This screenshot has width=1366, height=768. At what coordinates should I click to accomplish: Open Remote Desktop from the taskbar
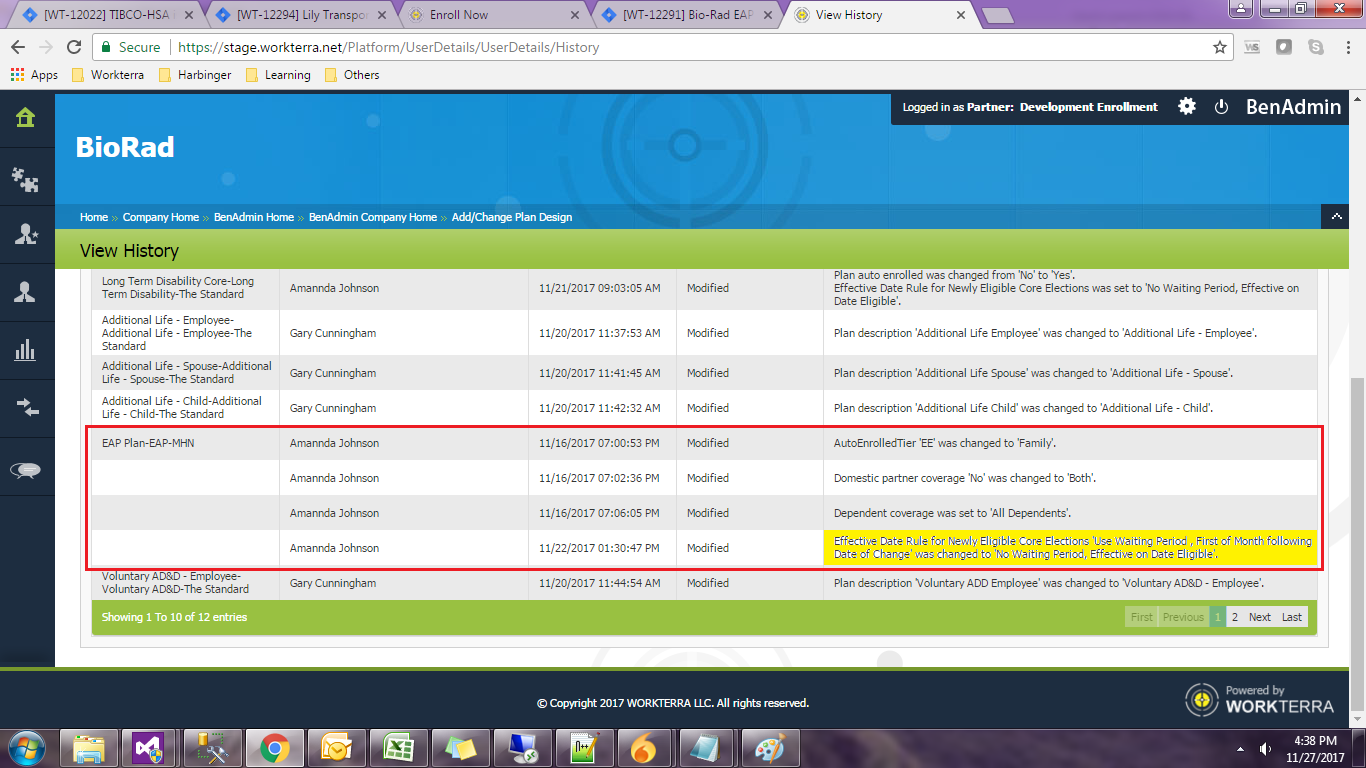pos(521,748)
